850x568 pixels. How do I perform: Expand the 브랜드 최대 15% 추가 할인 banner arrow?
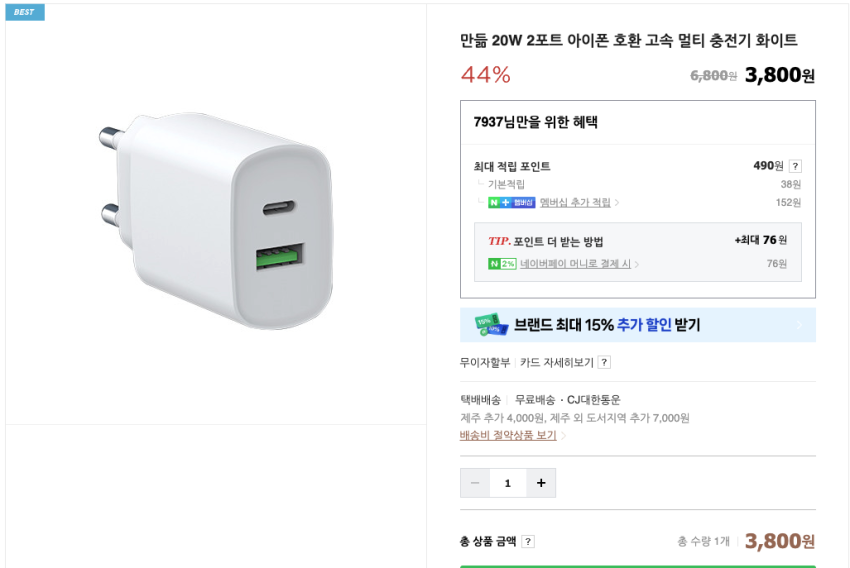point(798,325)
